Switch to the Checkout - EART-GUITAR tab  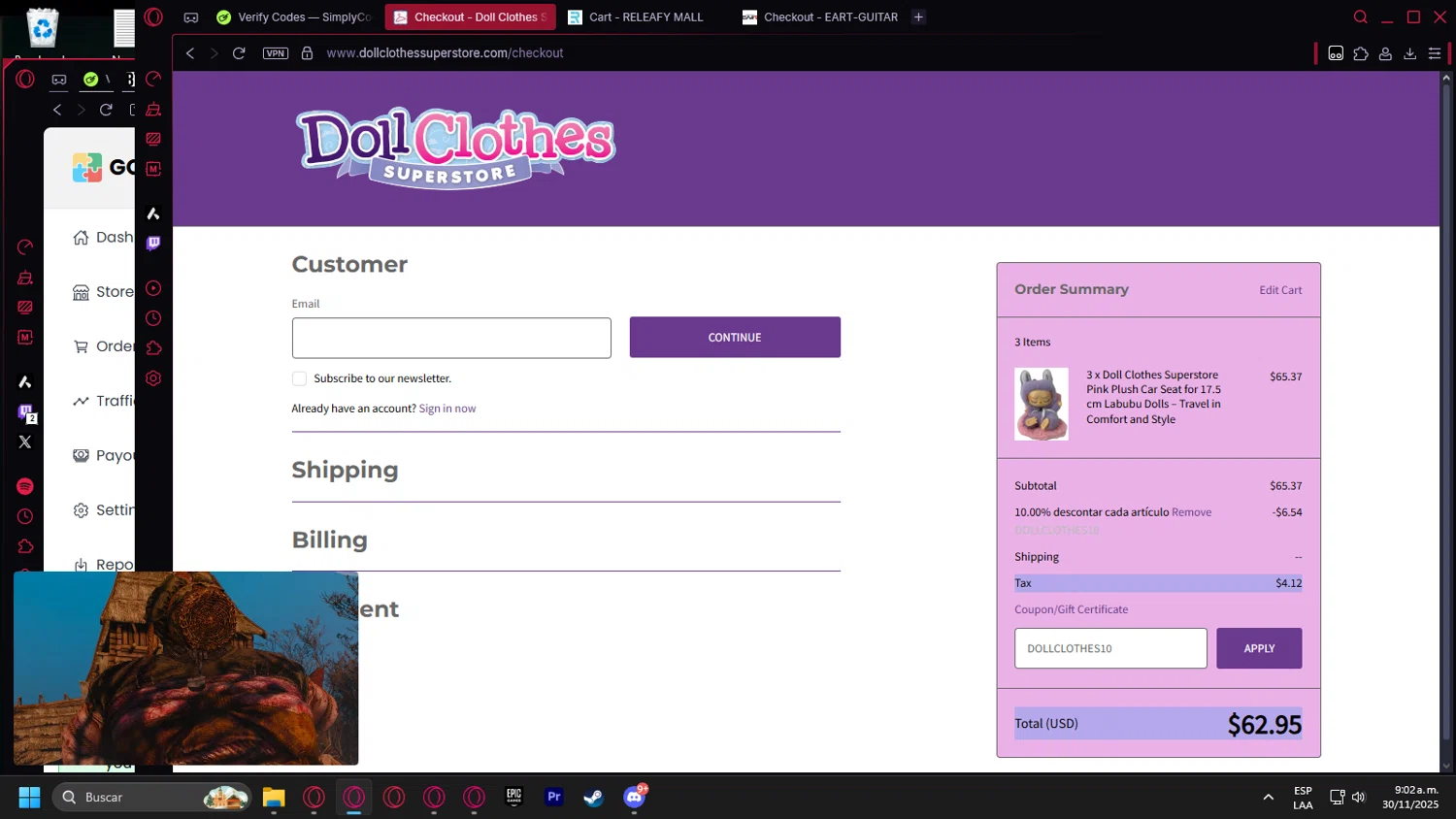click(820, 17)
